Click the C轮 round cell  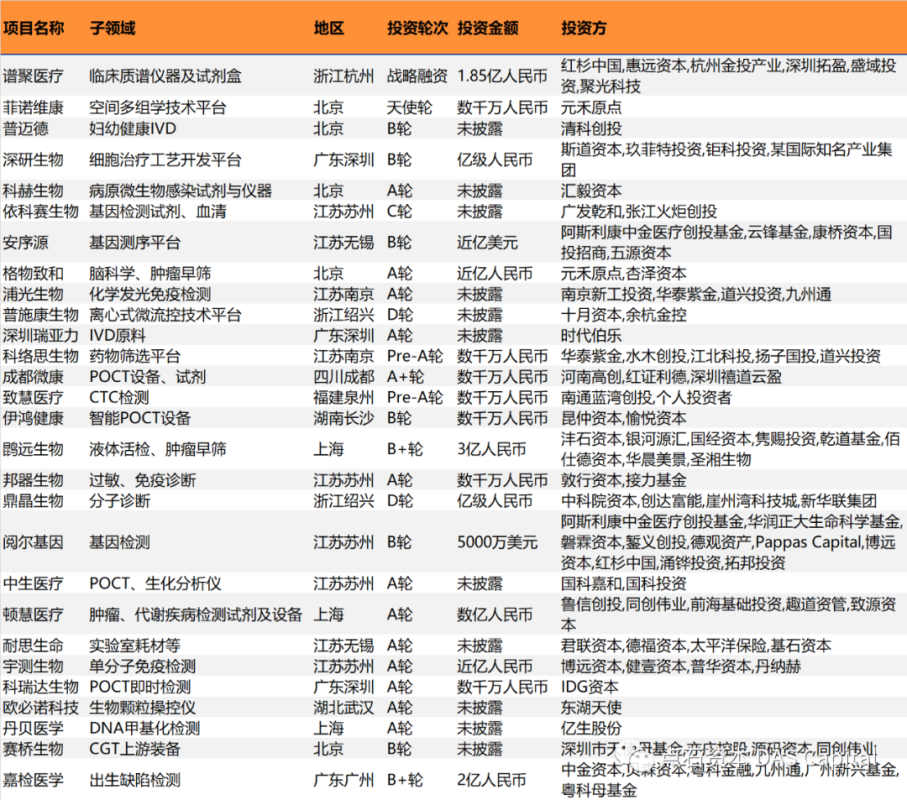click(x=400, y=212)
